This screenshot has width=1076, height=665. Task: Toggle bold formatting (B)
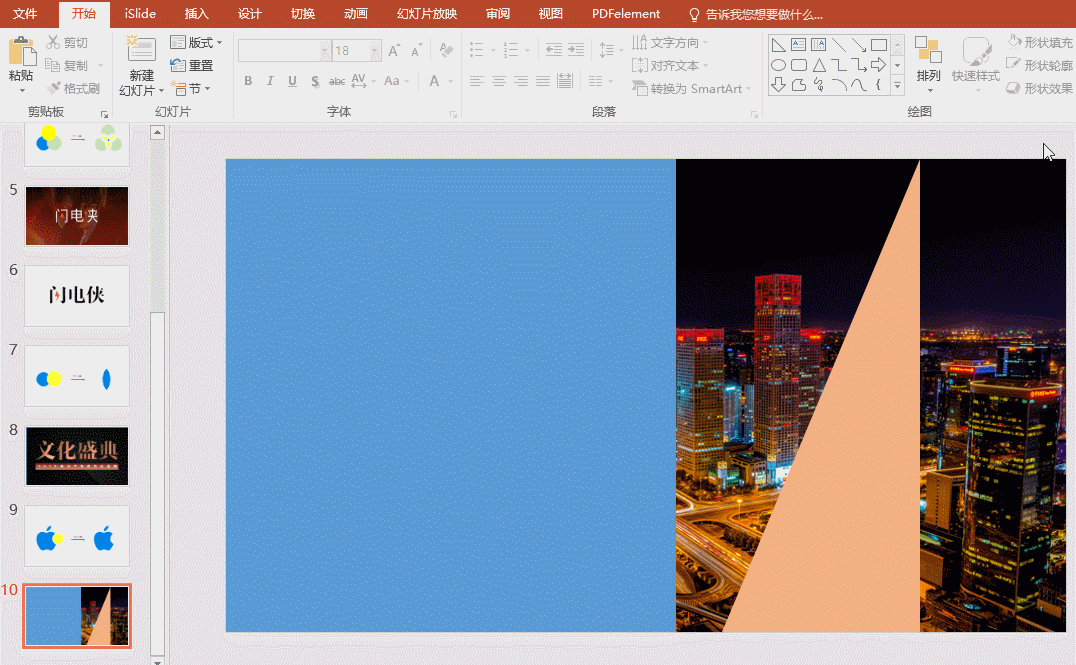[x=248, y=81]
